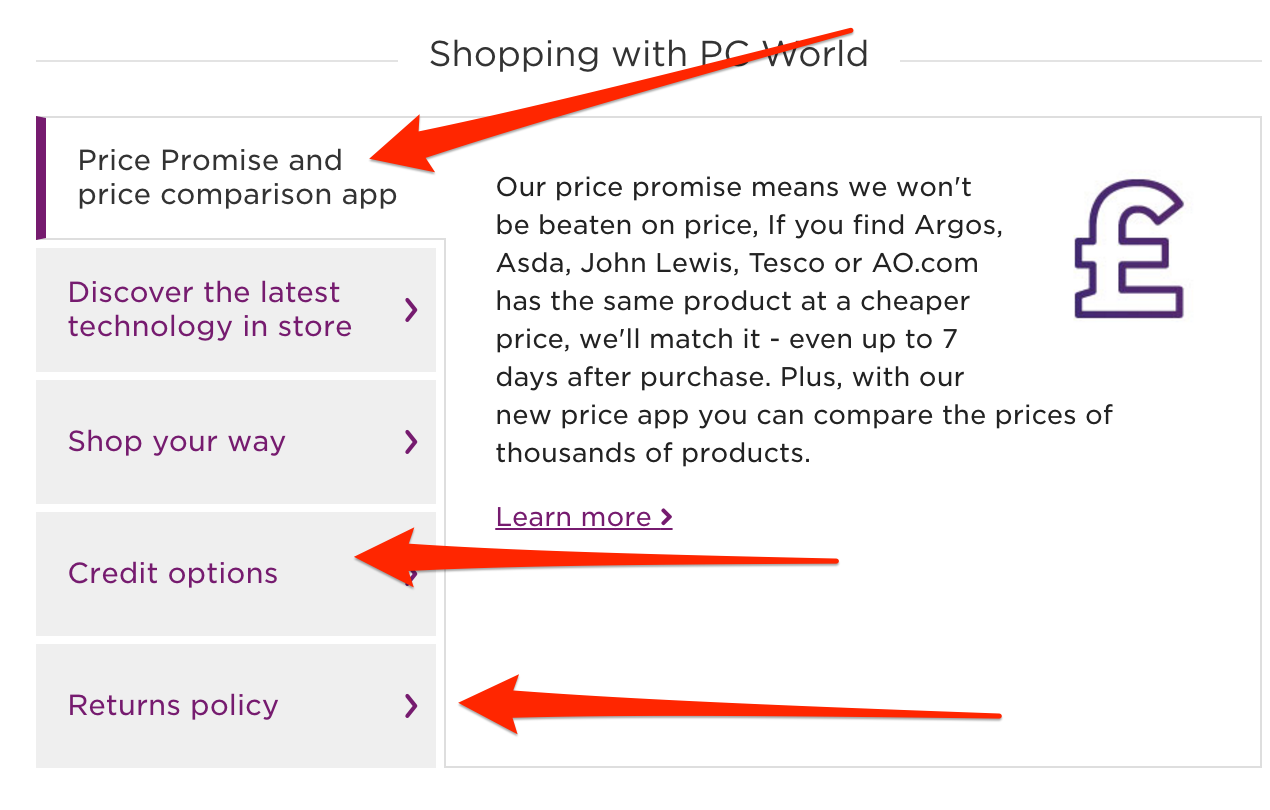Open the Discover the latest technology in store tab
1270x810 pixels.
coord(210,310)
